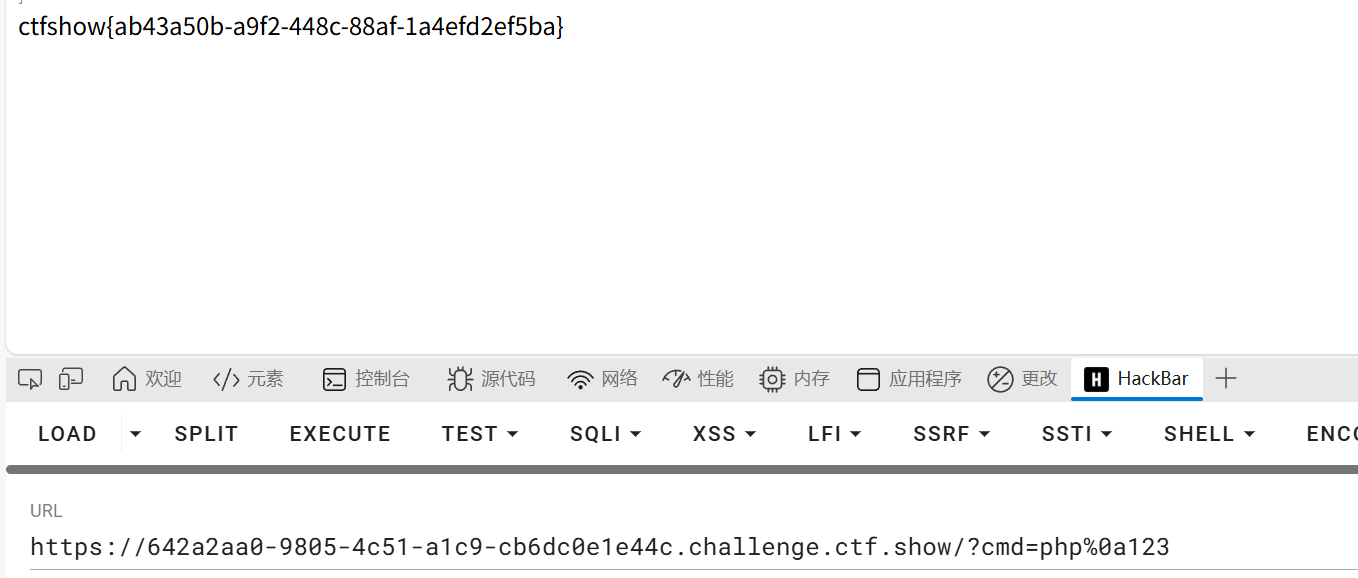
Task: Open the 欢迎 (Welcome) tab
Action: tap(147, 379)
